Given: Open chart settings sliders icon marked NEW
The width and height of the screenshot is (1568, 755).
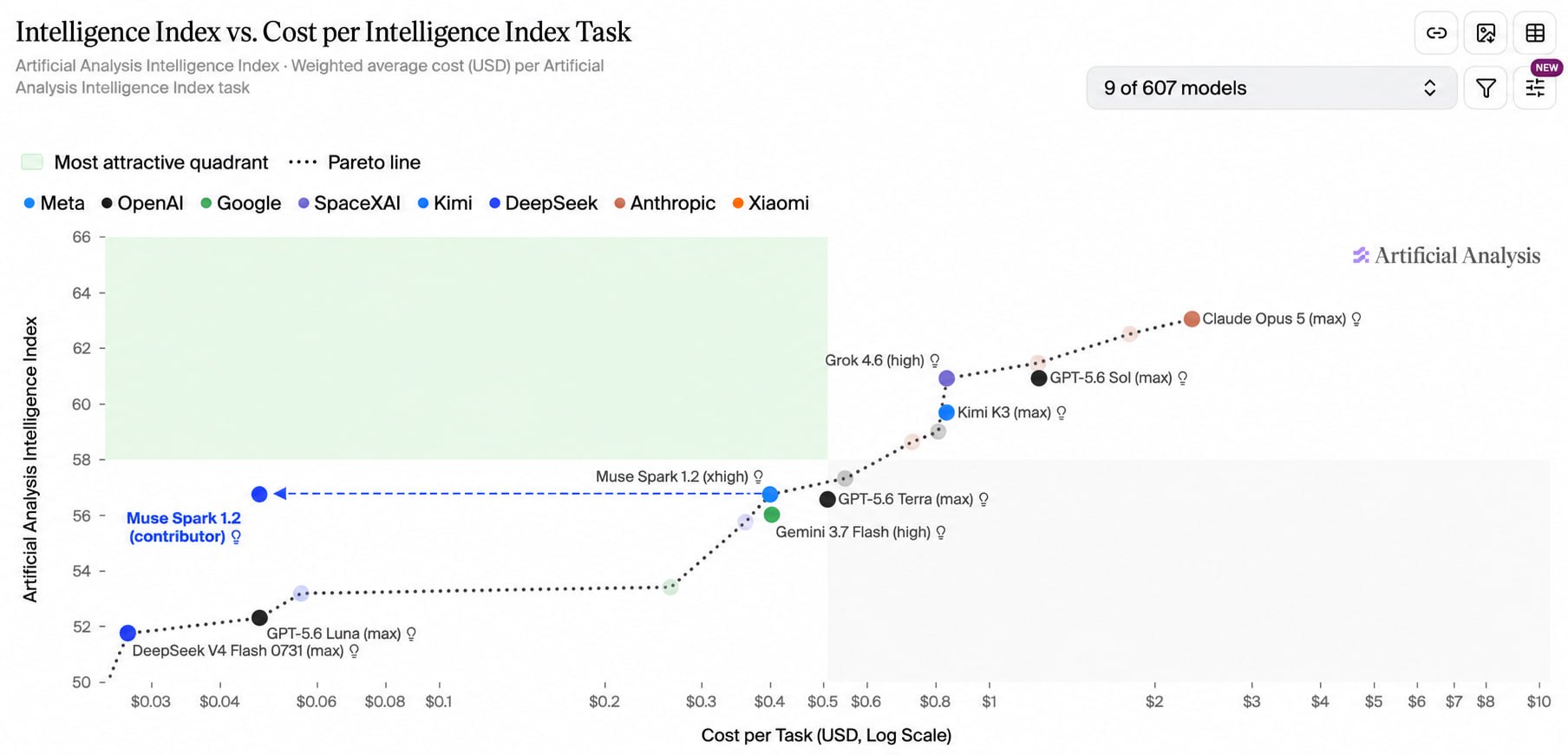Looking at the screenshot, I should point(1534,88).
